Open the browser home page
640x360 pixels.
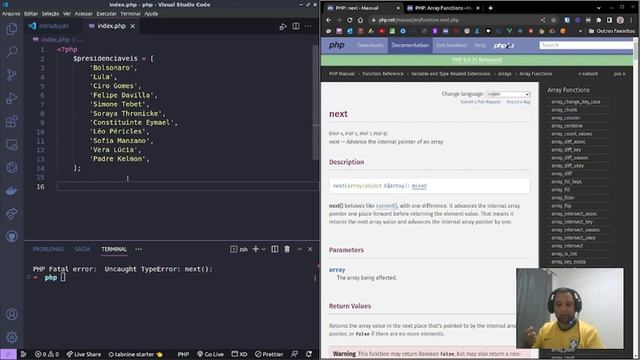point(360,20)
